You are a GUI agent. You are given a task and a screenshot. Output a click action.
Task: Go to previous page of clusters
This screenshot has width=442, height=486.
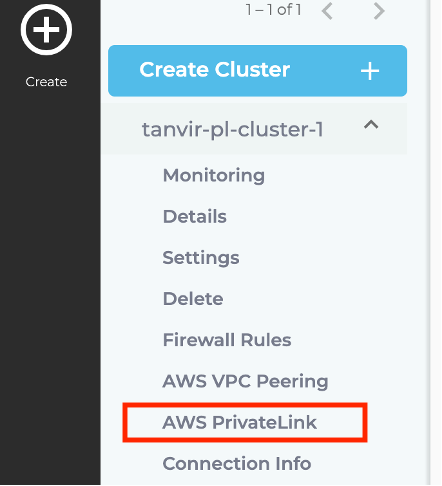[327, 11]
